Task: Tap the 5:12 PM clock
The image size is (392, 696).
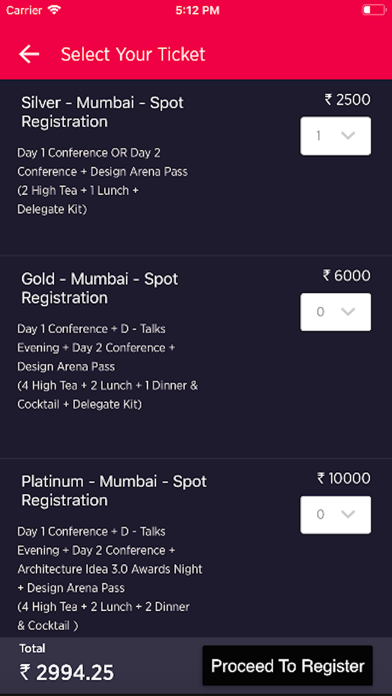Action: tap(197, 10)
